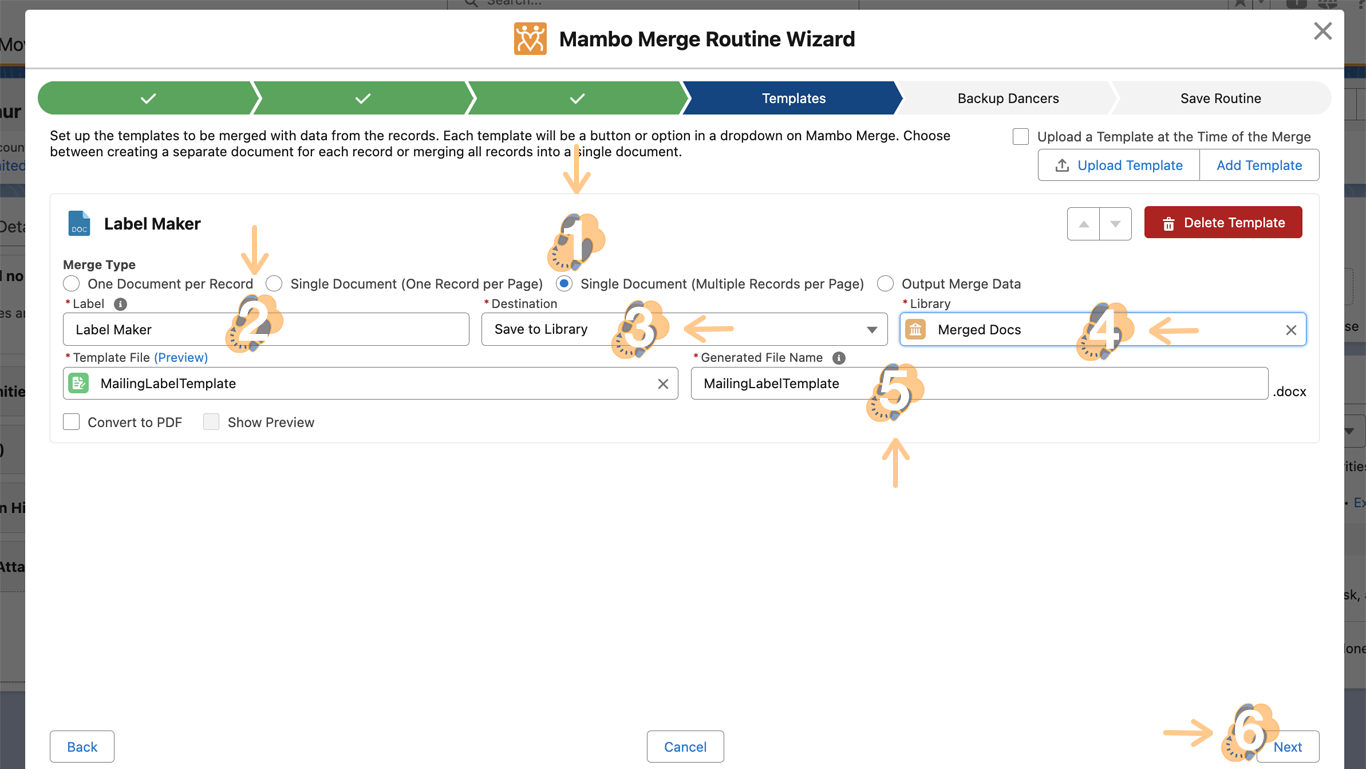Move the Label Maker template up

pos(1083,224)
